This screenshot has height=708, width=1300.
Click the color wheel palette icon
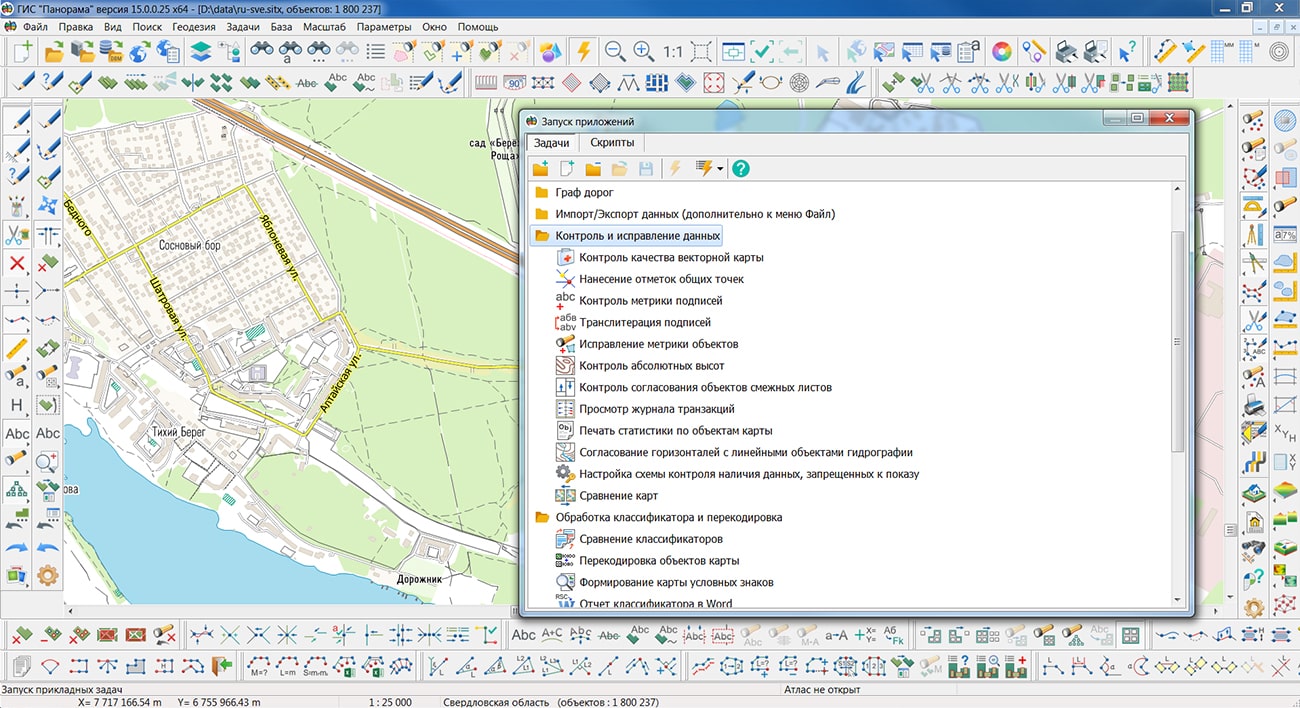click(x=1000, y=51)
